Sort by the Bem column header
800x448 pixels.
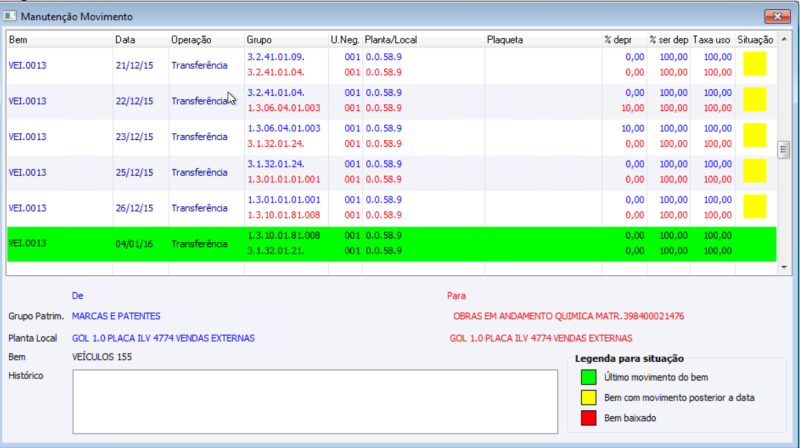coord(60,40)
